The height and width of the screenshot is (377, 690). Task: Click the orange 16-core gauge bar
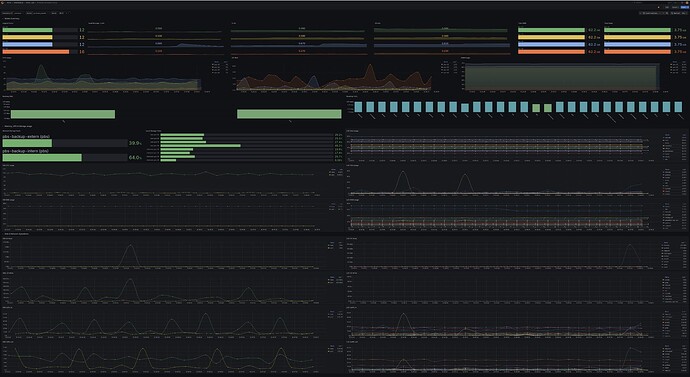pyautogui.click(x=36, y=52)
